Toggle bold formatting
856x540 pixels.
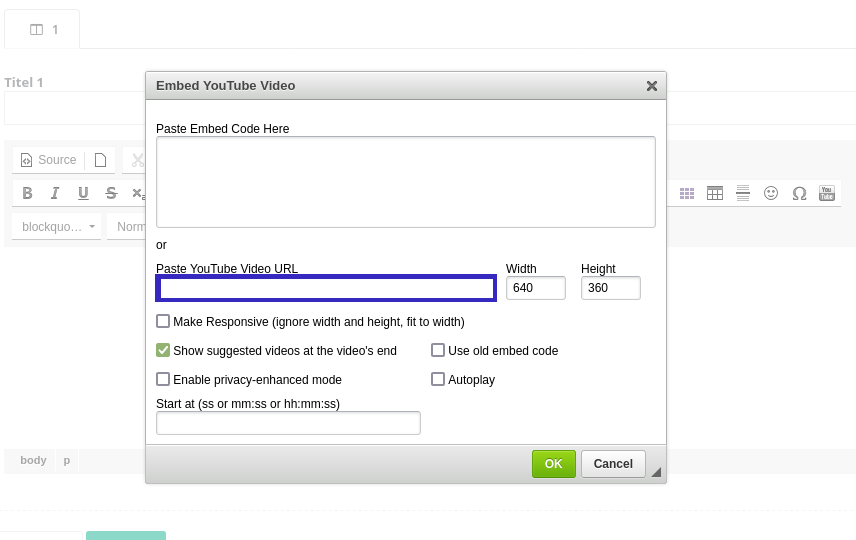(27, 193)
